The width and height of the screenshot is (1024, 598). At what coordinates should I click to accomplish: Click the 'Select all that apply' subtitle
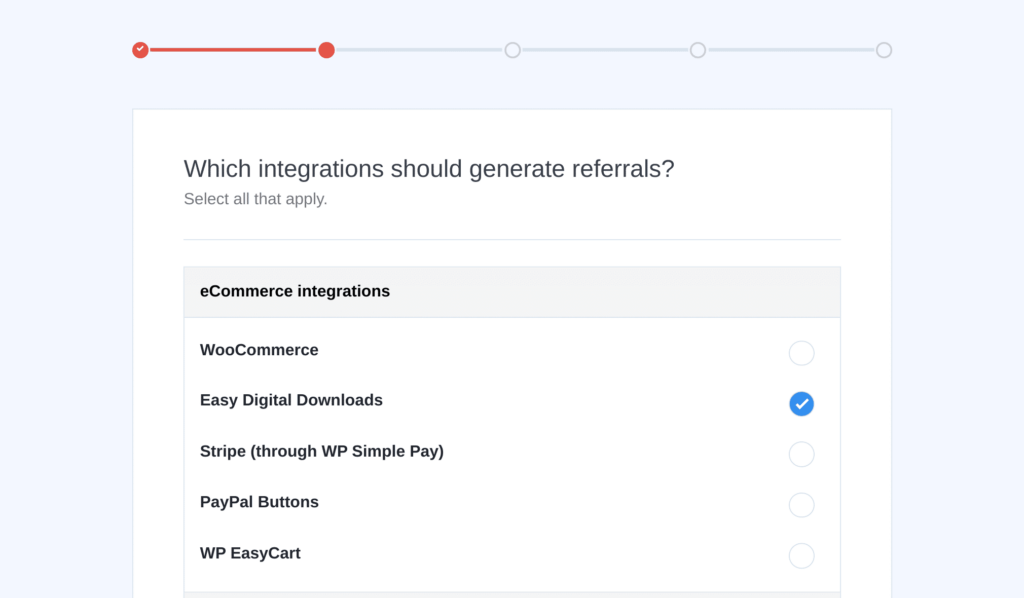(255, 199)
